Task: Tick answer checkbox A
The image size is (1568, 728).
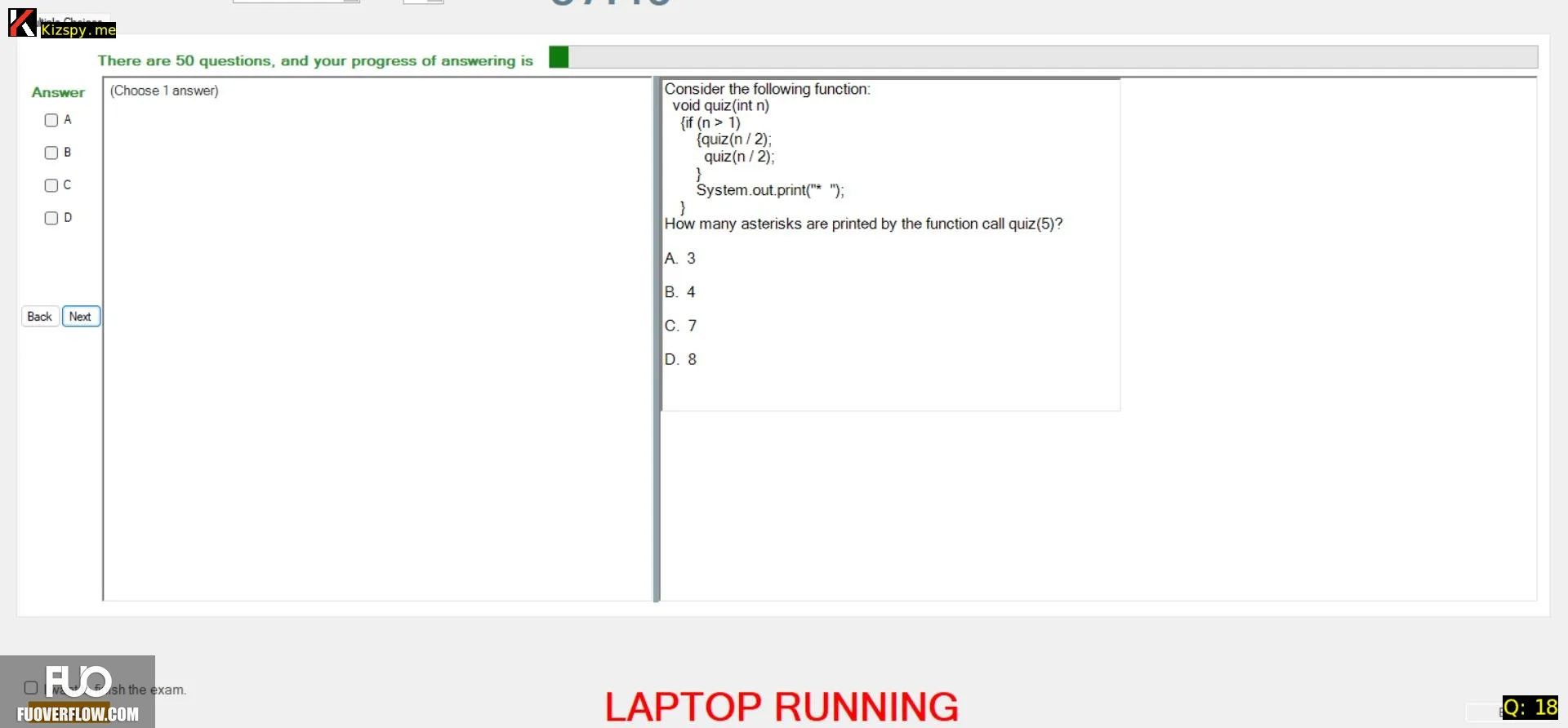Action: [x=51, y=120]
